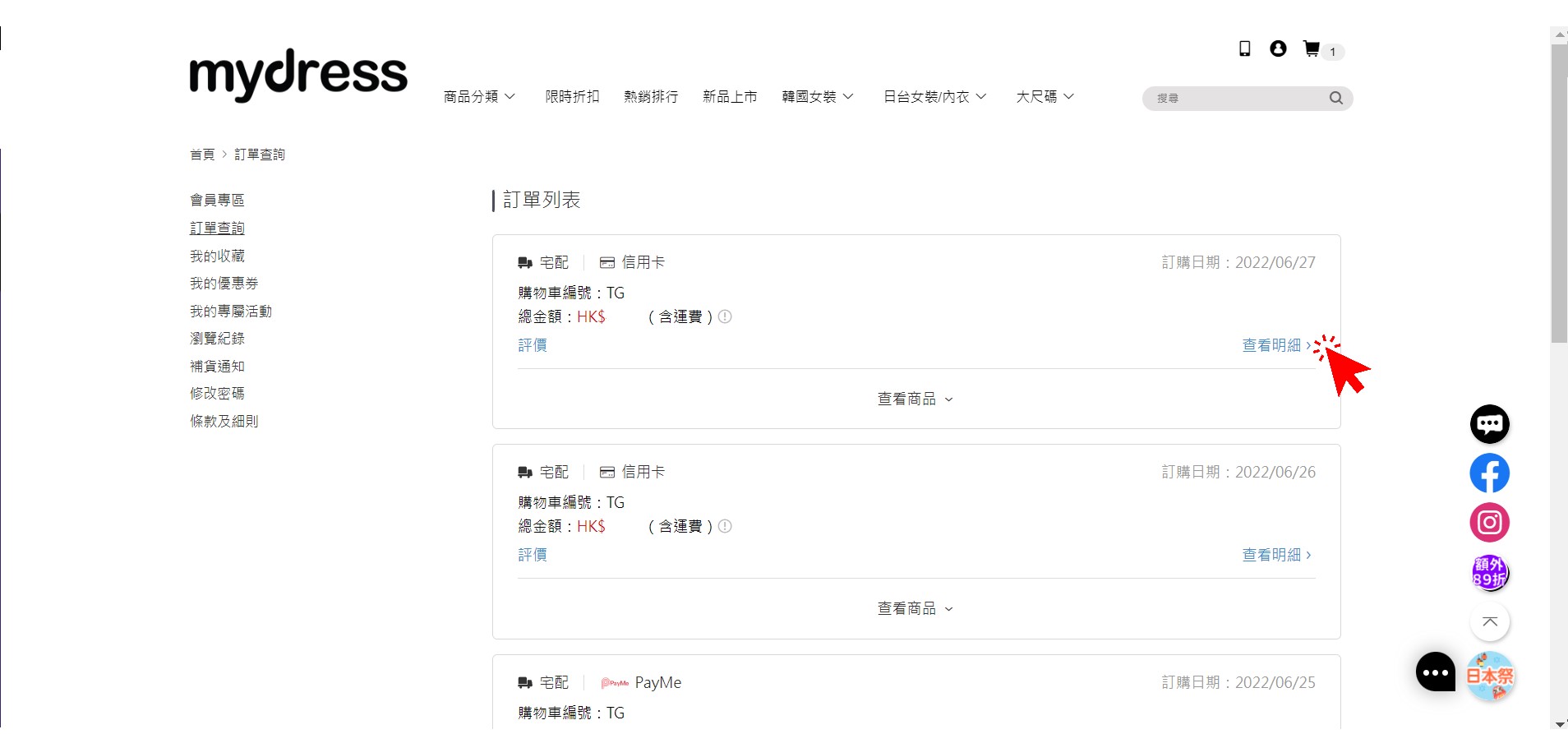The image size is (1568, 734).
Task: Click 評價 for the 2022/06/27 order
Action: pyautogui.click(x=533, y=345)
